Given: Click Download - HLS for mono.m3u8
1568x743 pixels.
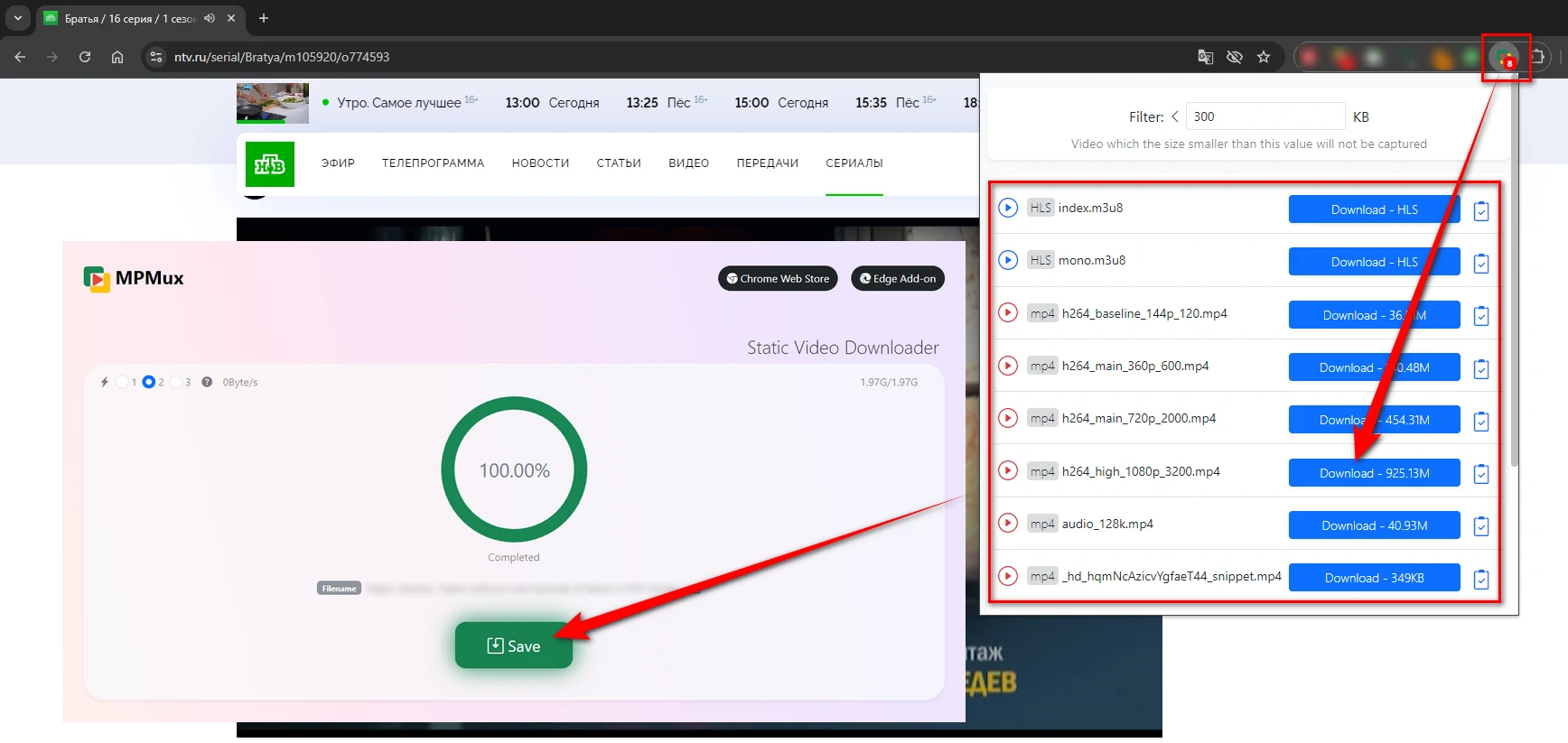Looking at the screenshot, I should click(x=1374, y=262).
